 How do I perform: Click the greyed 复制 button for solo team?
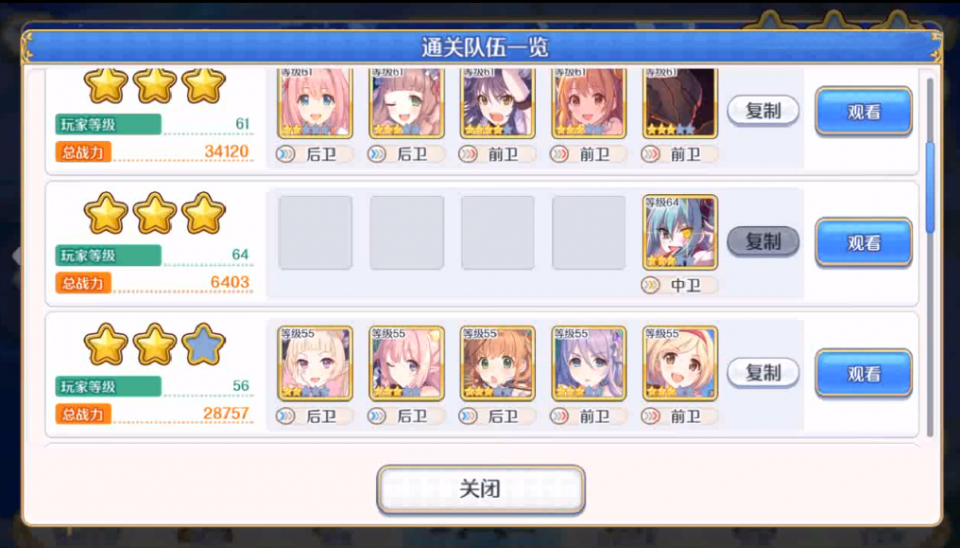(763, 241)
